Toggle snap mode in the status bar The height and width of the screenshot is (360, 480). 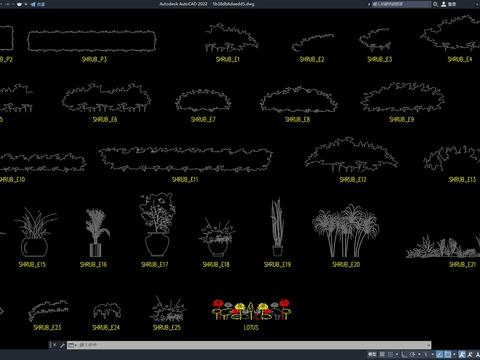click(x=390, y=354)
